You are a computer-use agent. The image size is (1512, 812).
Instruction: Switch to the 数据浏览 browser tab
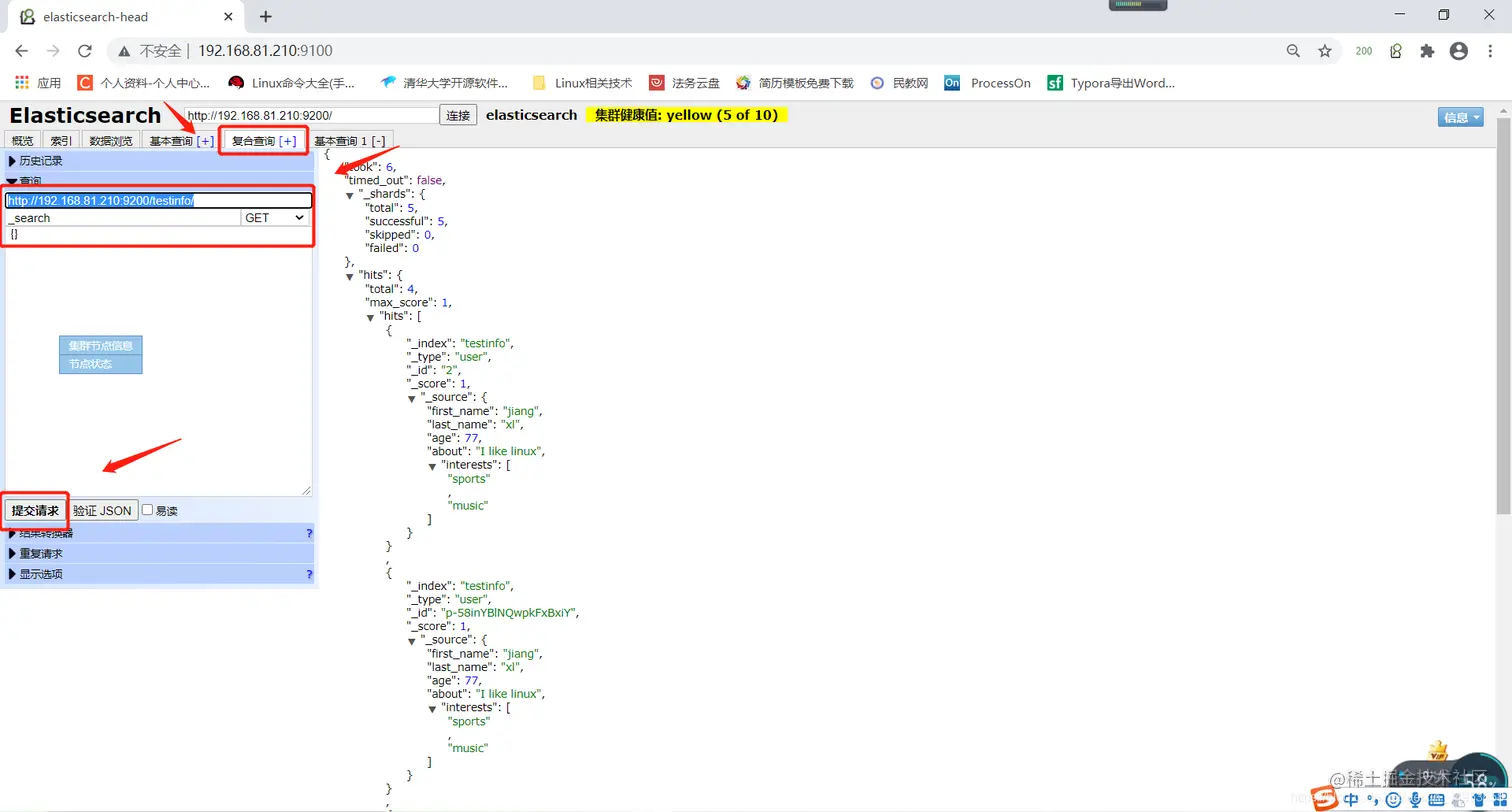pos(110,141)
